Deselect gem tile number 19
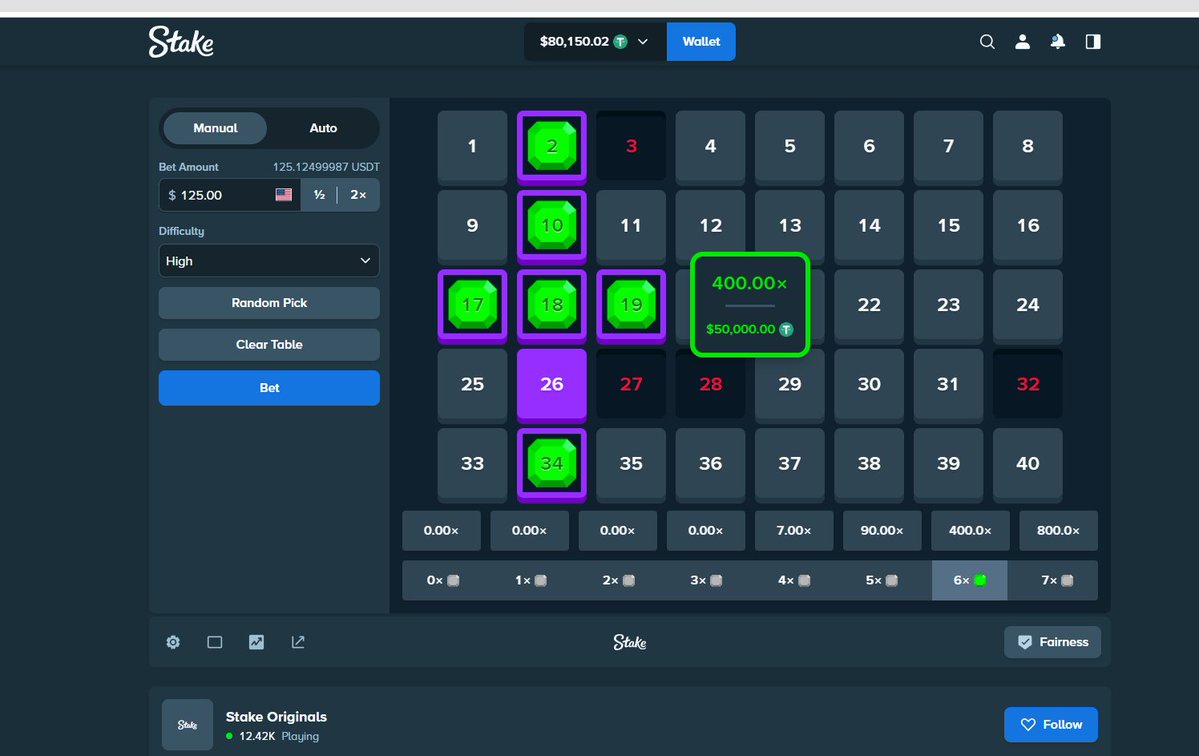The width and height of the screenshot is (1199, 756). (632, 305)
